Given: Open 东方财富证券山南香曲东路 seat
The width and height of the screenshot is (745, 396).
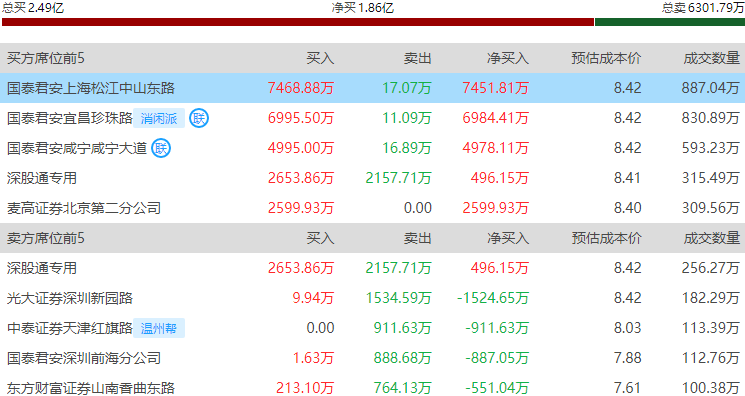Looking at the screenshot, I should click(x=91, y=388).
